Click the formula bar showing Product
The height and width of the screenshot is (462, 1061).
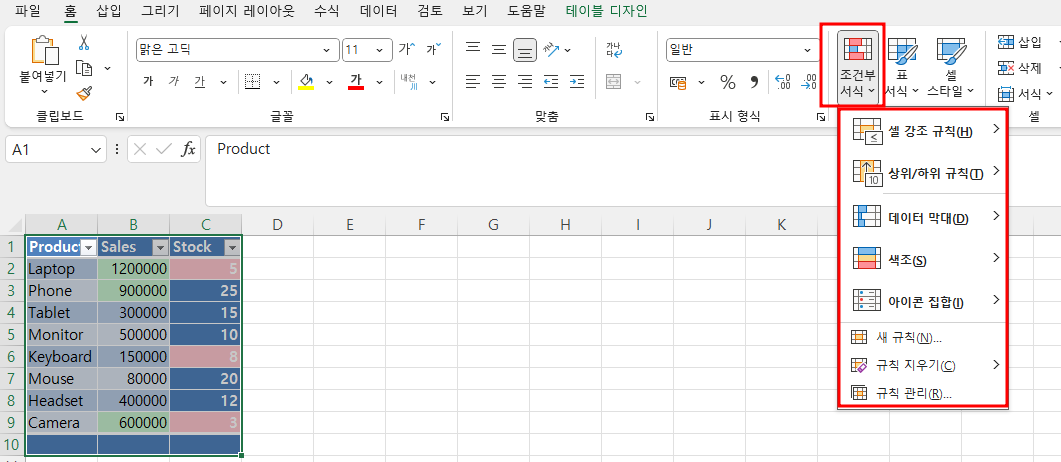click(x=632, y=170)
